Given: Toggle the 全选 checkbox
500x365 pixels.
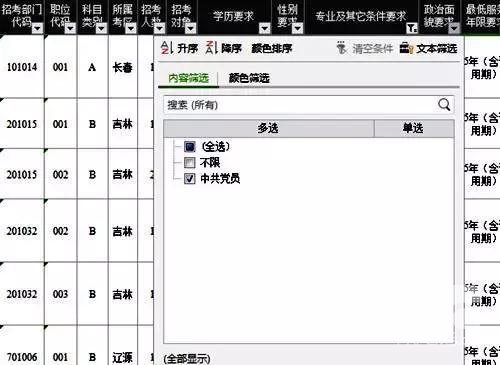Looking at the screenshot, I should [x=190, y=147].
